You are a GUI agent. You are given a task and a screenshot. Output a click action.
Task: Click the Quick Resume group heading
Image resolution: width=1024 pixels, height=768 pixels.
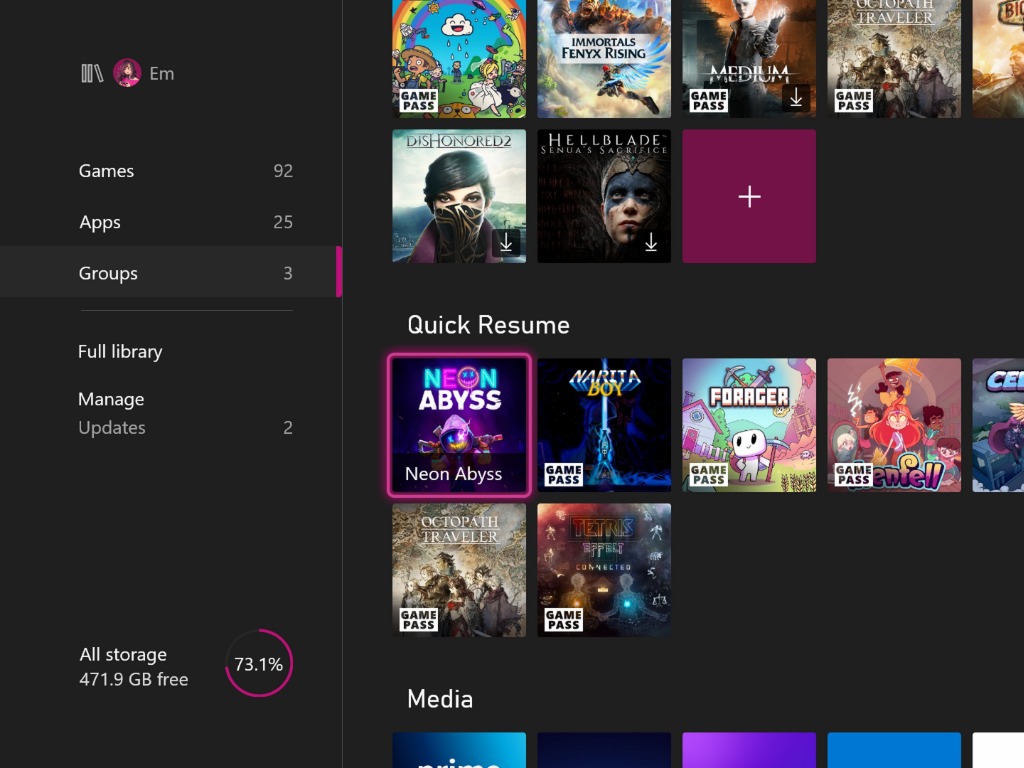488,325
